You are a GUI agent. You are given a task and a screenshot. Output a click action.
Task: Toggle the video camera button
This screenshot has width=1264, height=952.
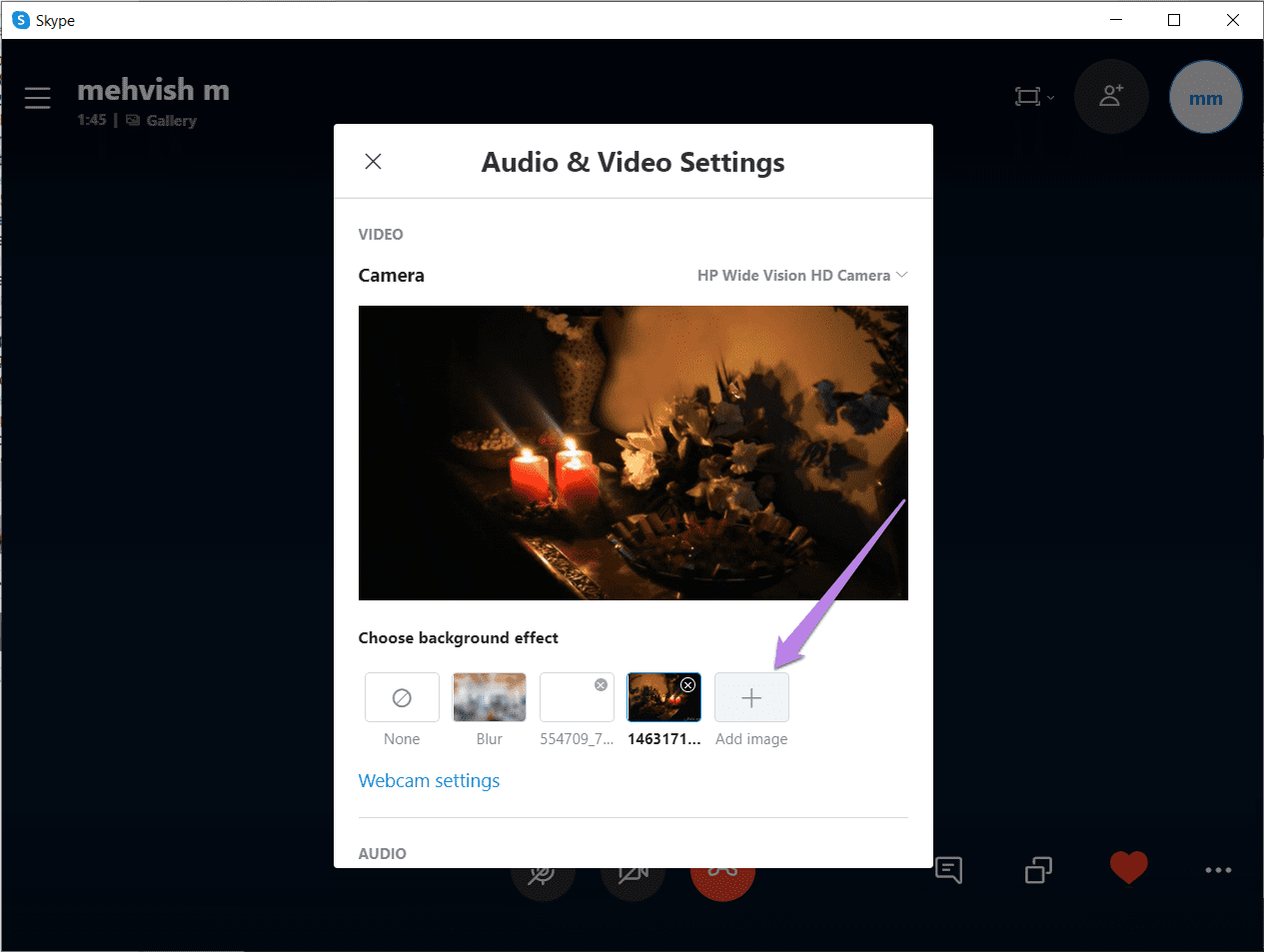click(632, 877)
